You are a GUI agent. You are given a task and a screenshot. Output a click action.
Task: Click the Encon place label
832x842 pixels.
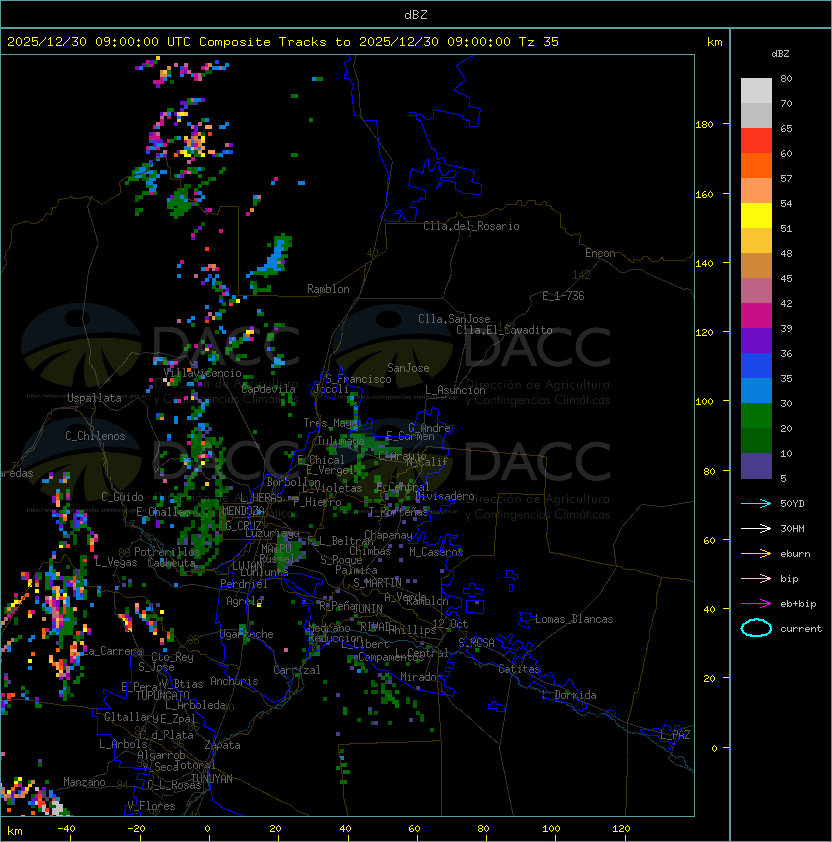[600, 253]
